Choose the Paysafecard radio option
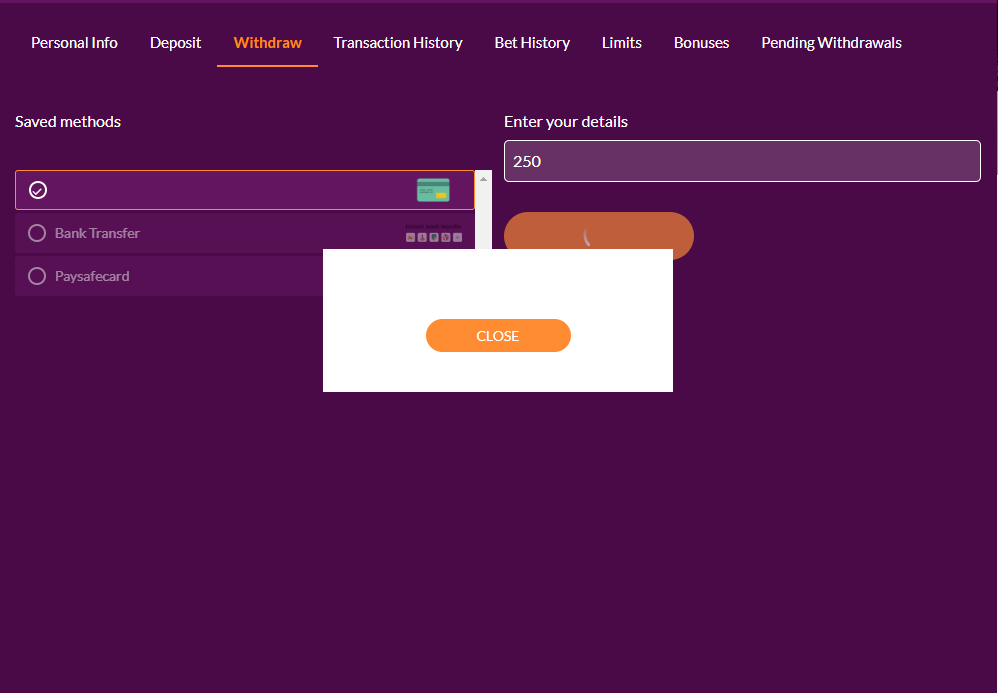This screenshot has height=693, width=998. click(x=37, y=276)
